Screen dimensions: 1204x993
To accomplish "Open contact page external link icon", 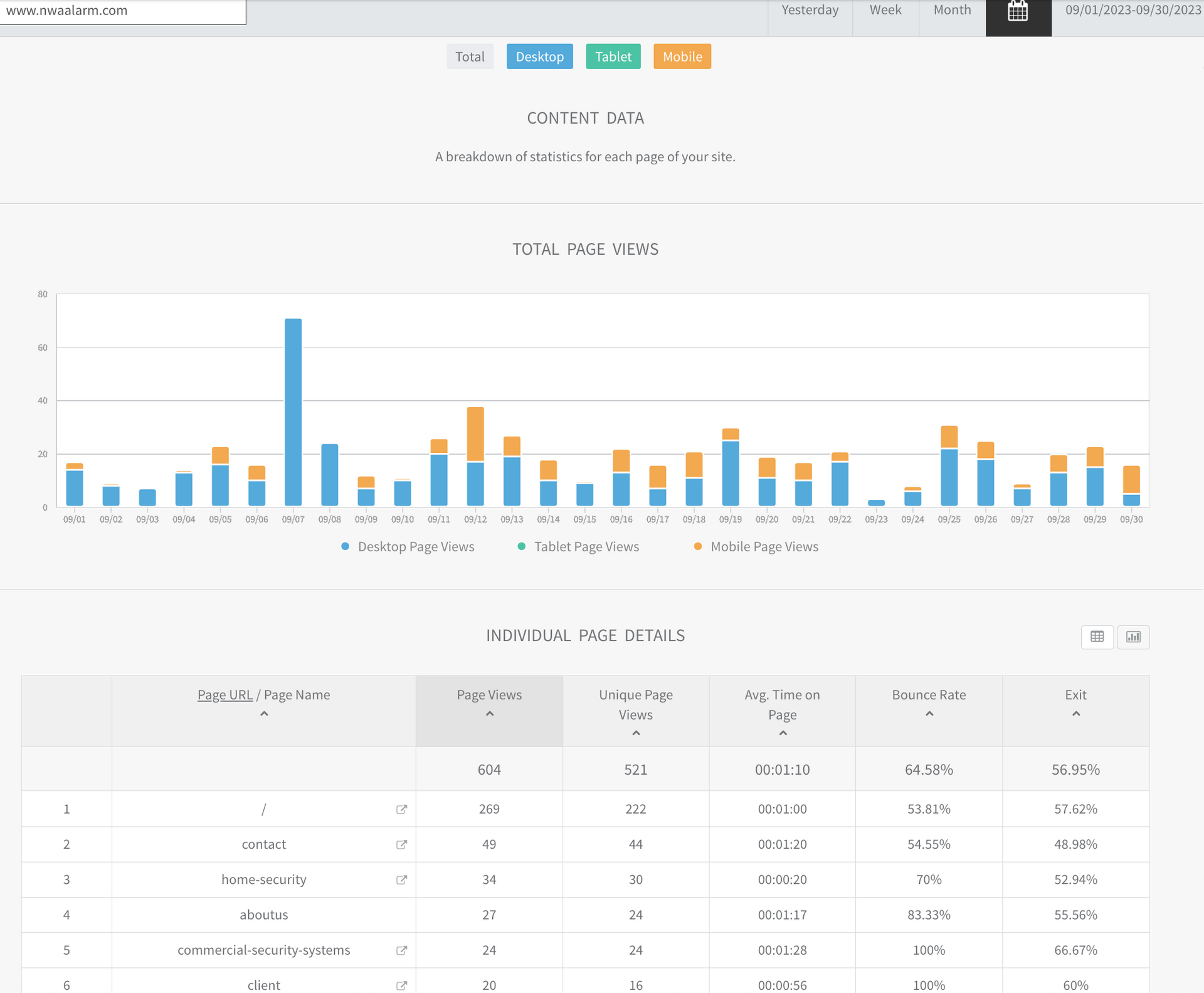I will (402, 844).
